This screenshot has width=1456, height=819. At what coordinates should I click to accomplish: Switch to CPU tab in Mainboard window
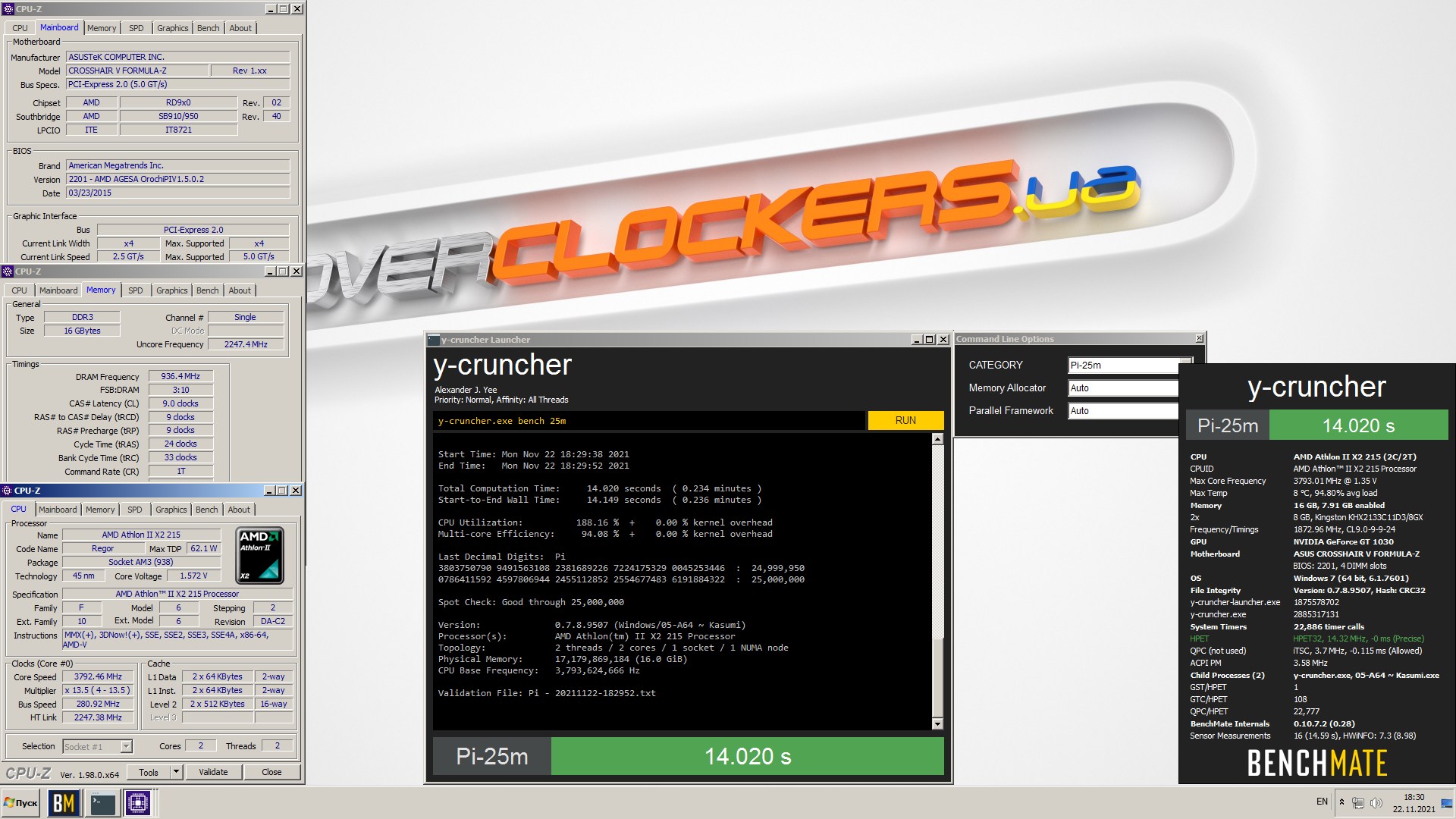pyautogui.click(x=20, y=28)
